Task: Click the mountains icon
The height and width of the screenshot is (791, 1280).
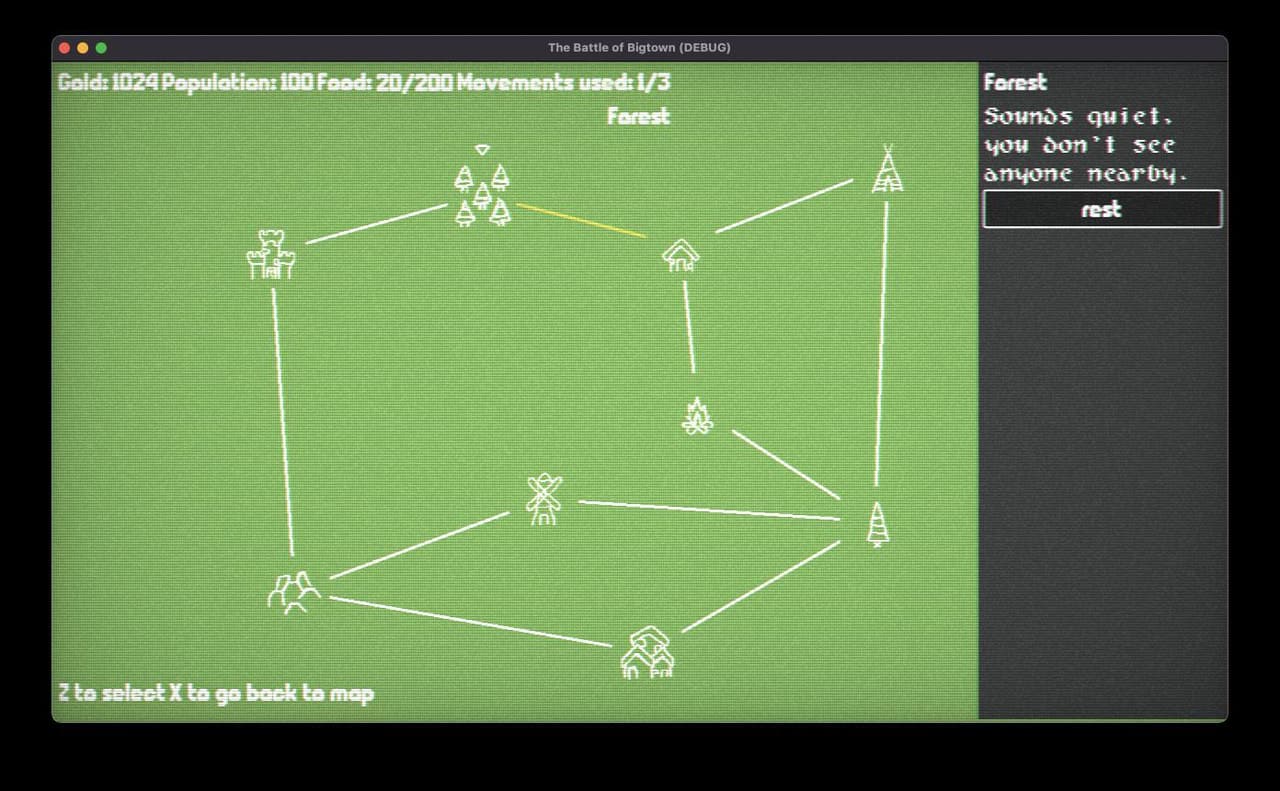Action: pos(294,592)
